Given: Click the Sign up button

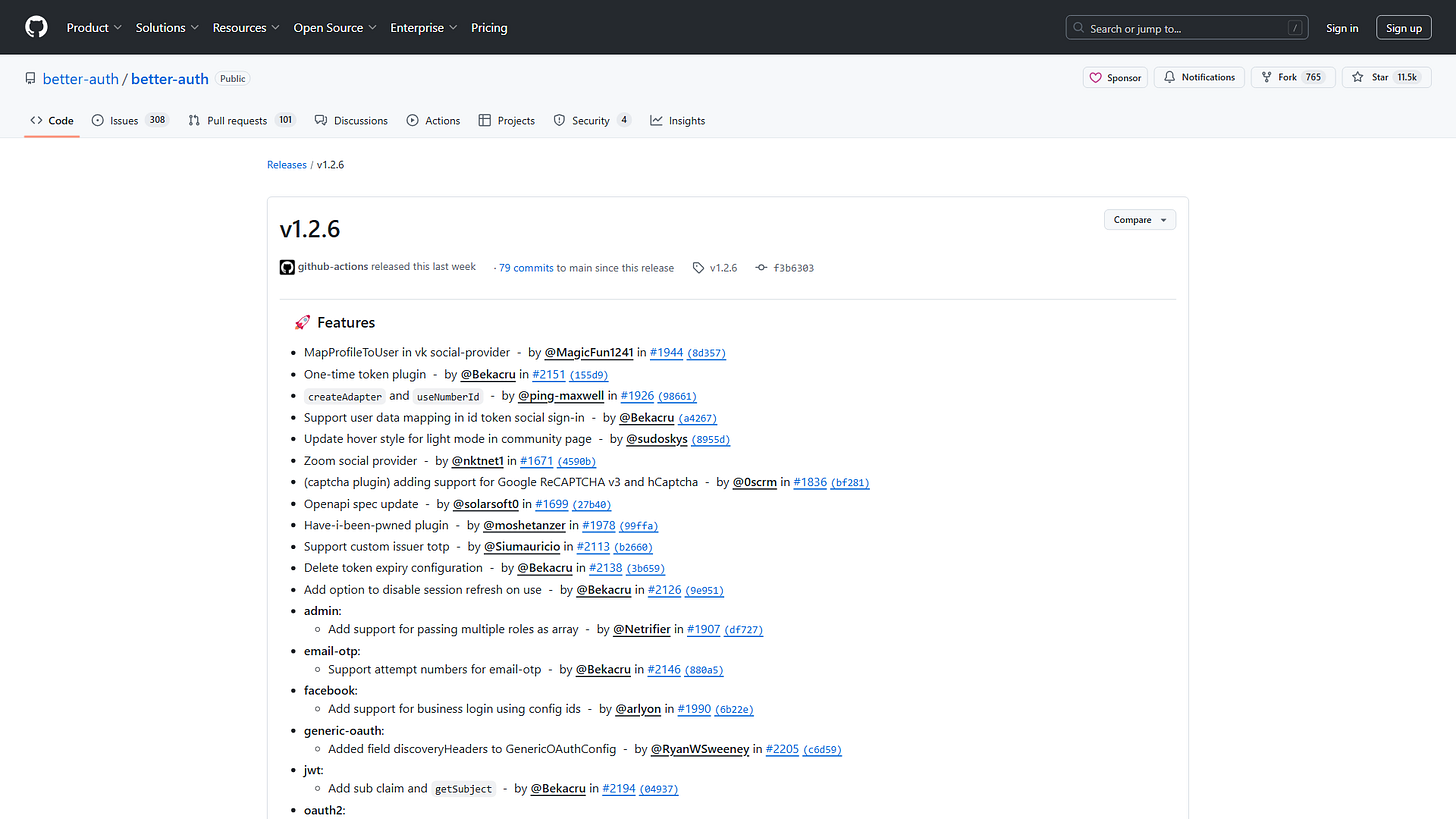Looking at the screenshot, I should click(x=1404, y=28).
